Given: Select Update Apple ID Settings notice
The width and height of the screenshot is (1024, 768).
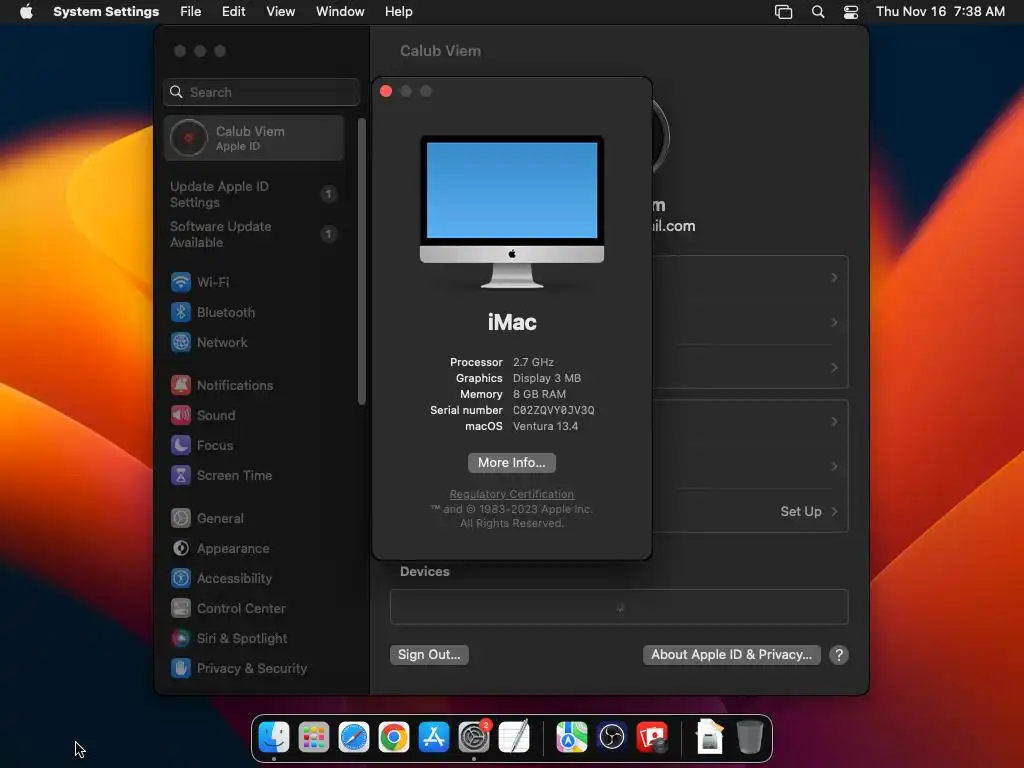Looking at the screenshot, I should pos(253,194).
